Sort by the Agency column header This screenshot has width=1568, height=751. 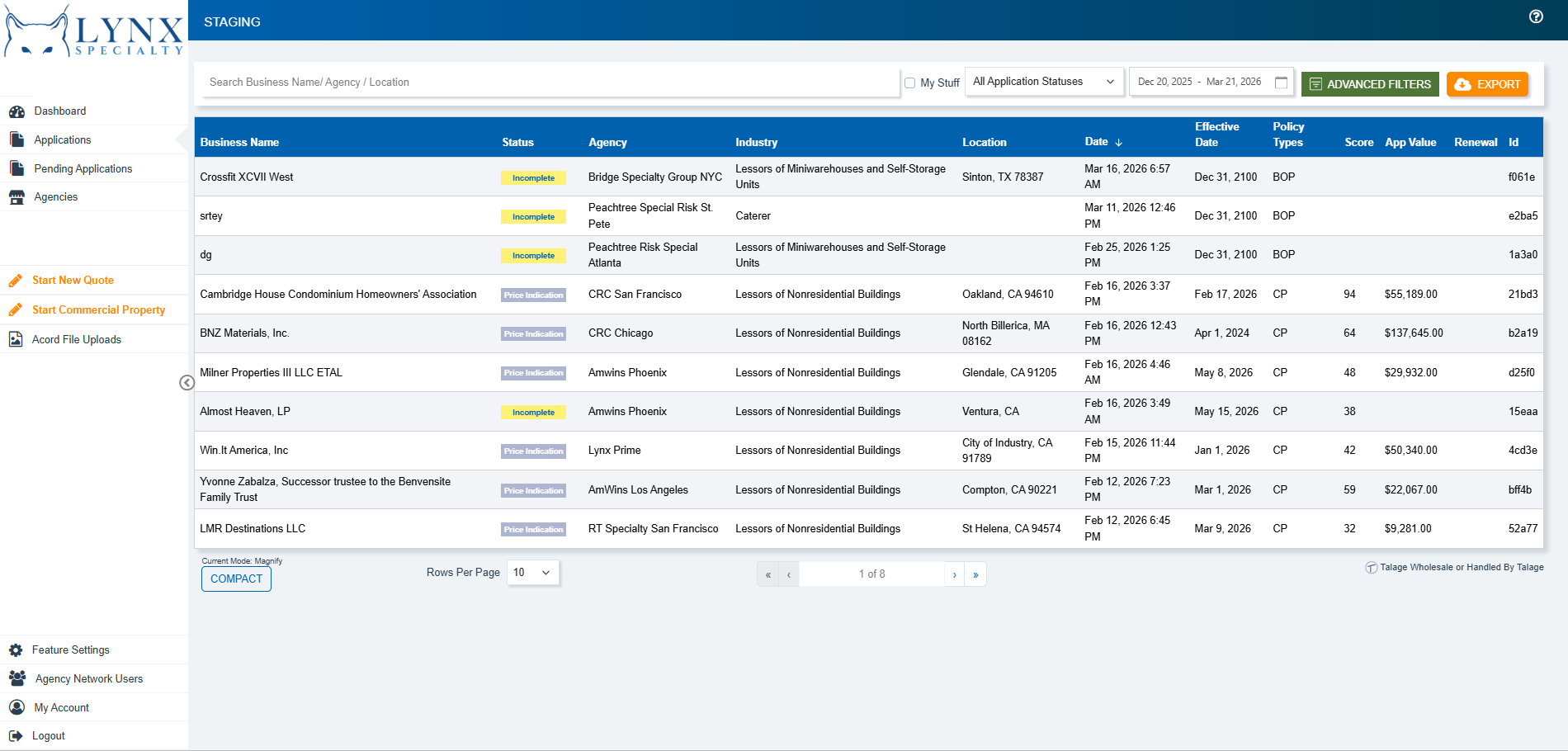pos(608,143)
